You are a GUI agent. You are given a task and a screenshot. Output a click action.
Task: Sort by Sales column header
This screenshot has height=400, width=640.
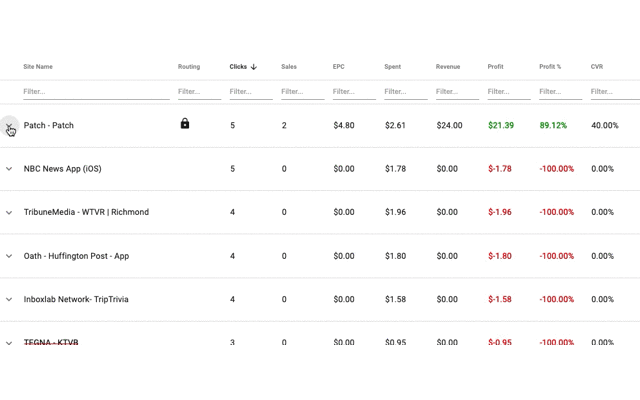(289, 67)
